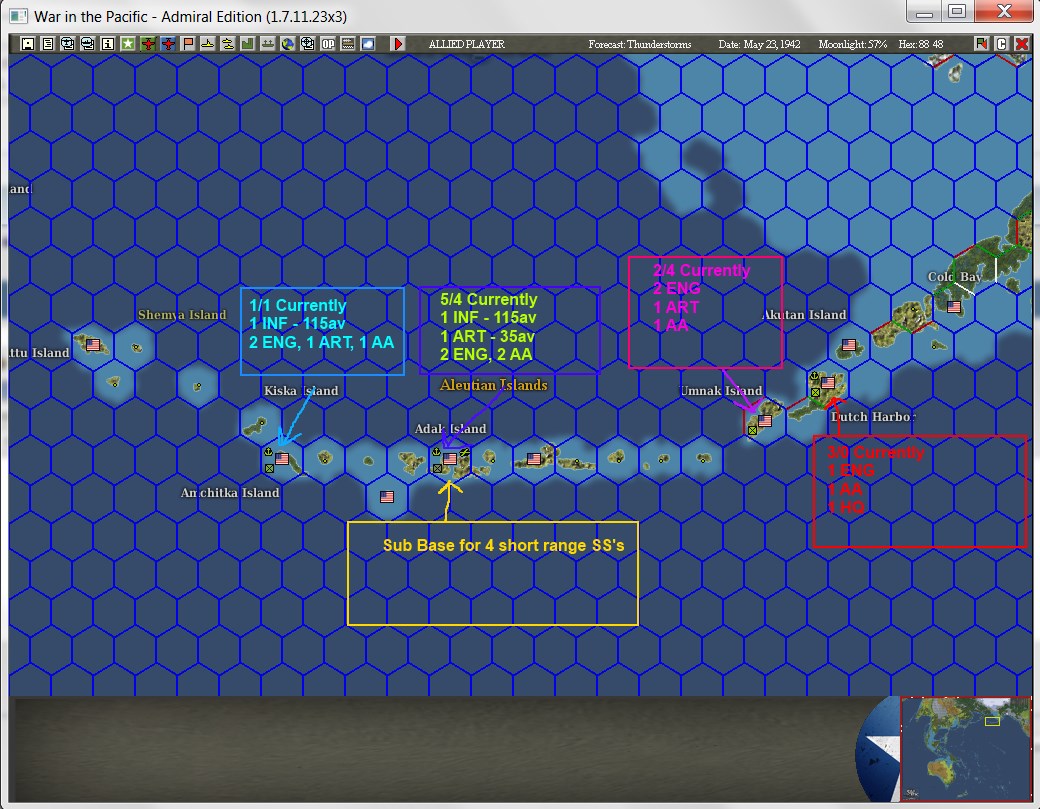Click the app icon in the title bar

pyautogui.click(x=19, y=16)
